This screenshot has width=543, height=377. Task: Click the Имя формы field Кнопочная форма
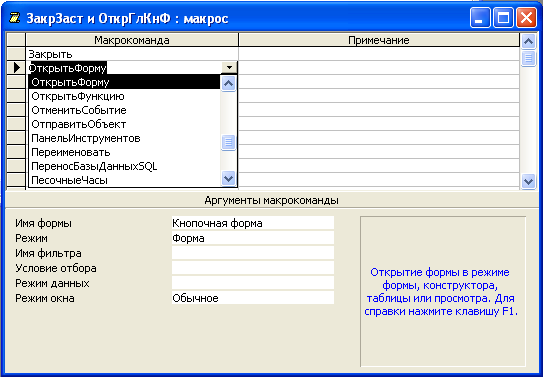[252, 223]
